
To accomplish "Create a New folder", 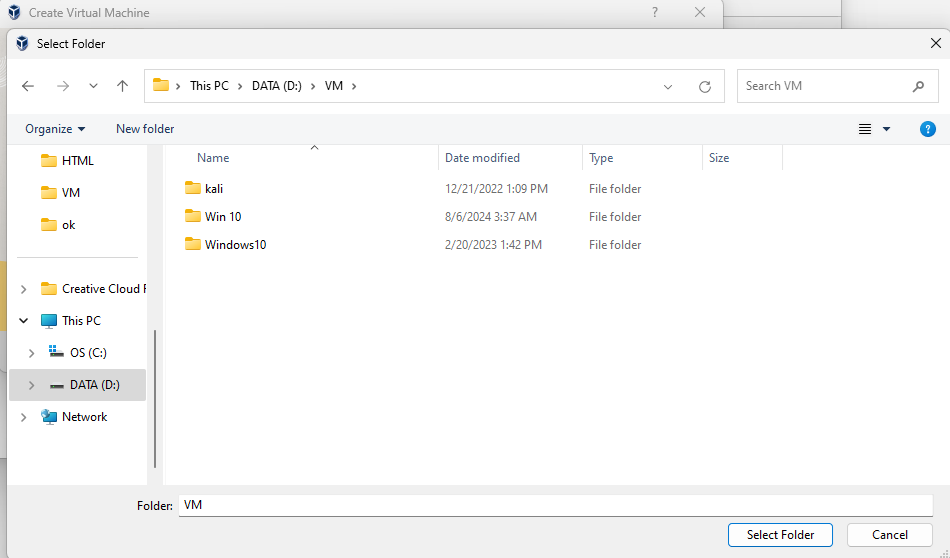I will point(145,129).
